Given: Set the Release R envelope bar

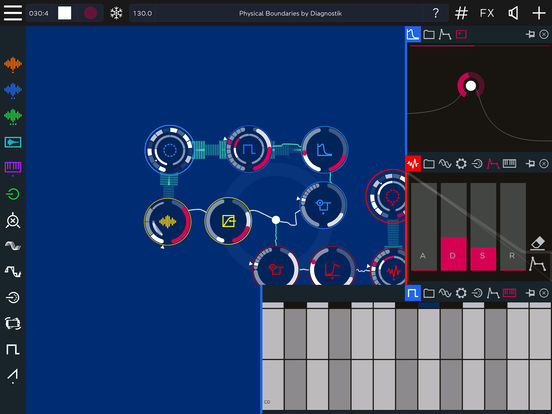Looking at the screenshot, I should (x=513, y=226).
